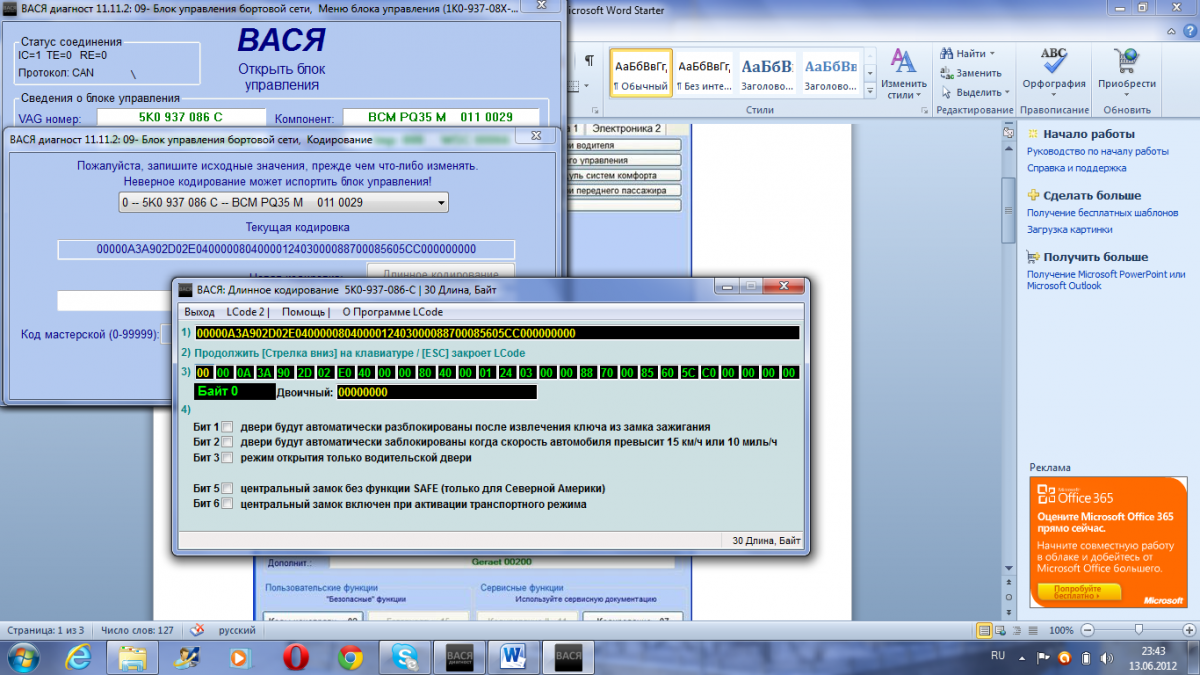Select byte C0 in the byte row

pos(708,373)
